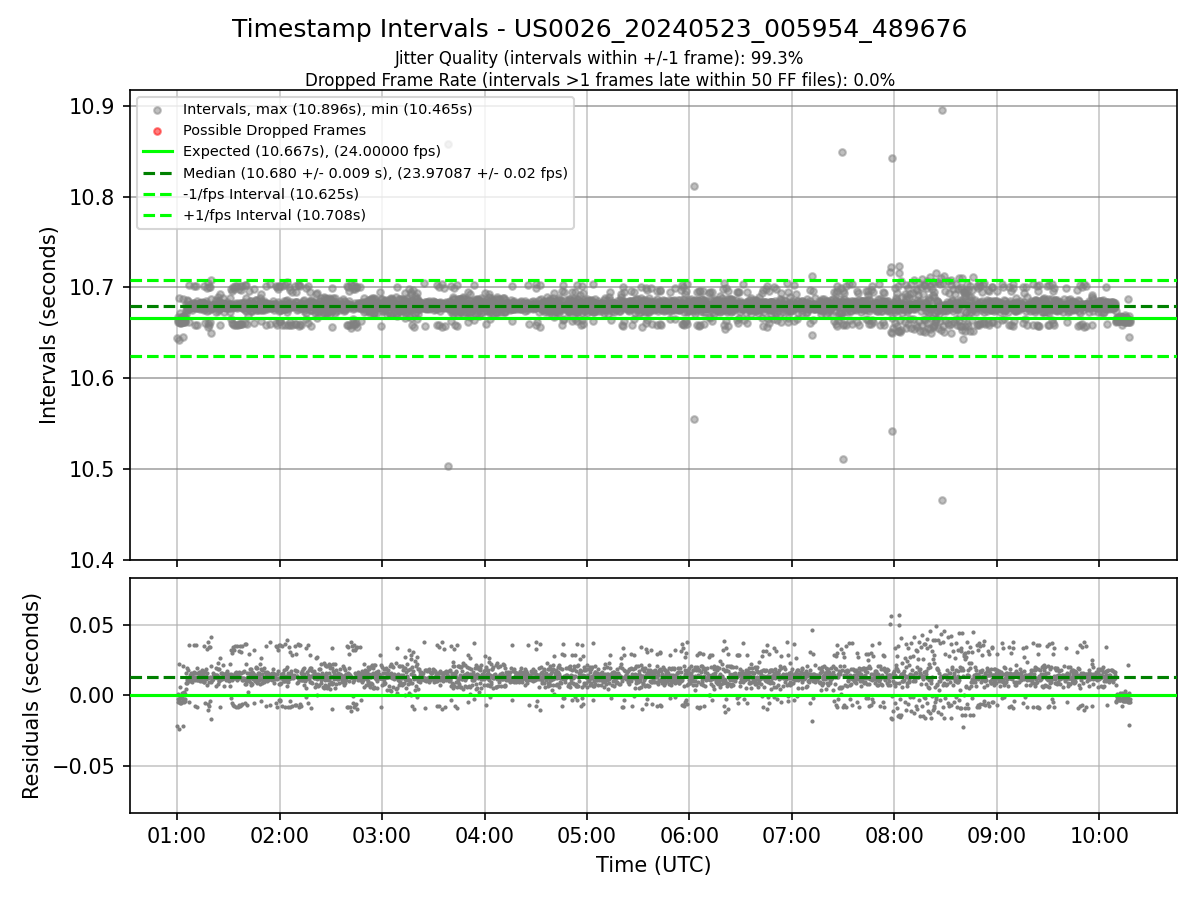Click the outlier point near 07:30 at 10.85

(842, 152)
